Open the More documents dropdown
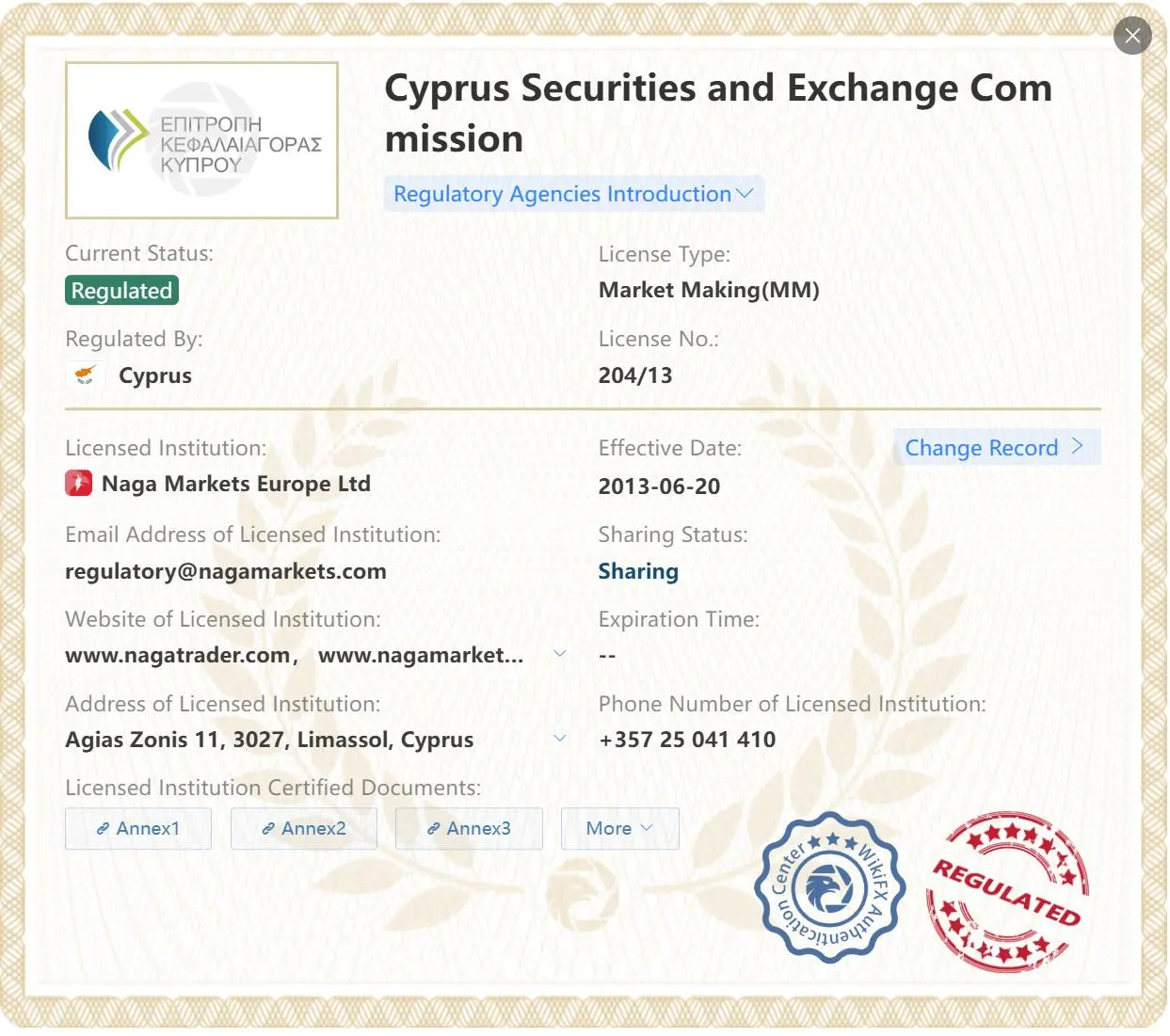Screen dimensions: 1170x1036 pyautogui.click(x=619, y=828)
